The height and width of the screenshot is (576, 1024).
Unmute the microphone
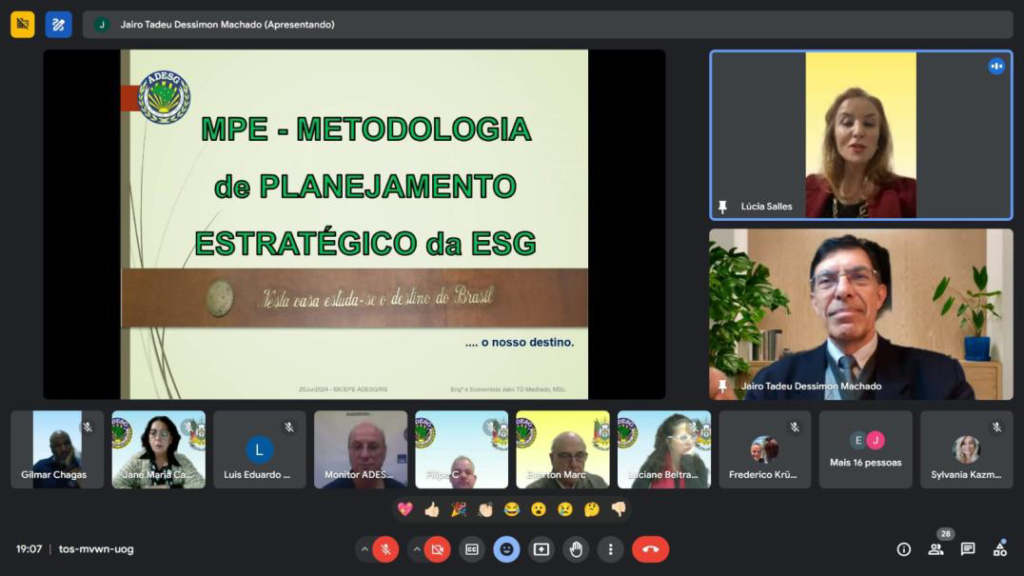(x=385, y=549)
